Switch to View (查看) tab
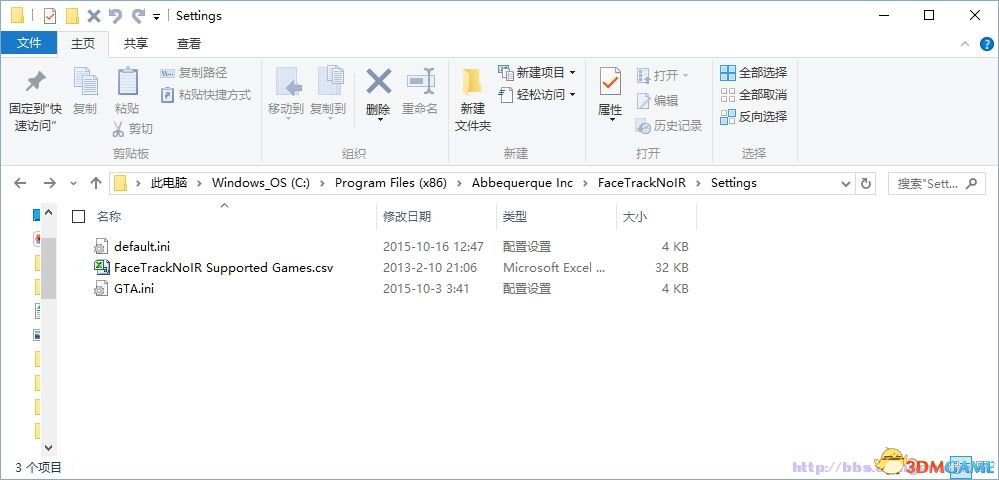This screenshot has width=999, height=480. 189,43
